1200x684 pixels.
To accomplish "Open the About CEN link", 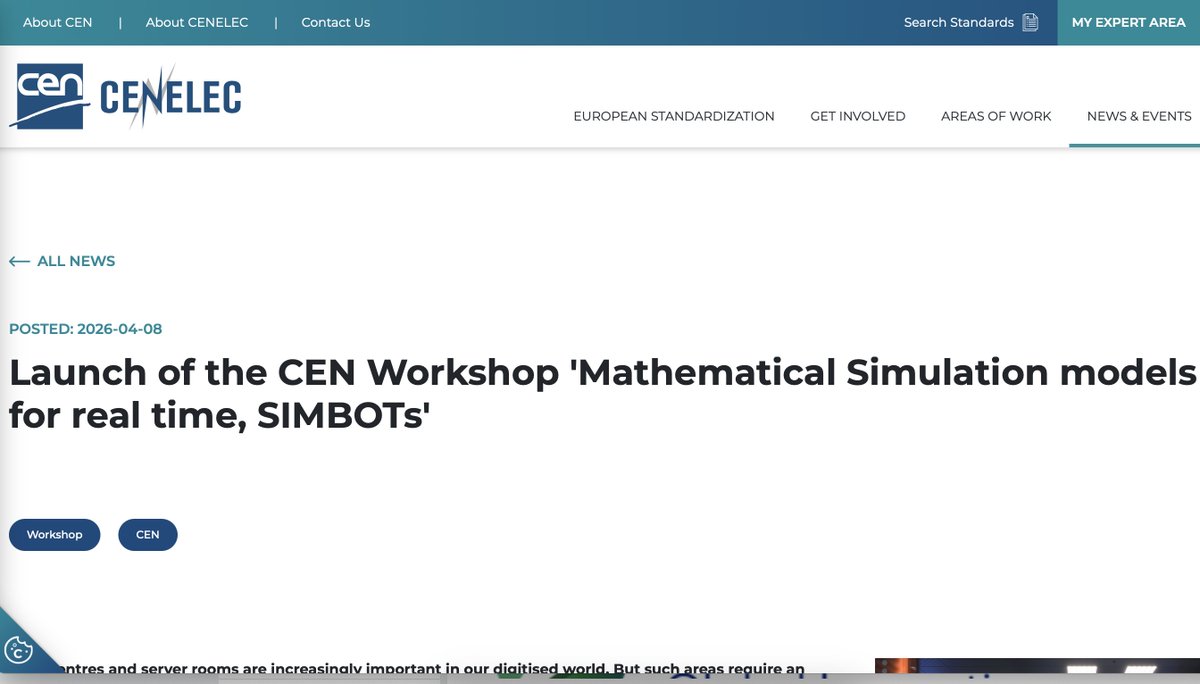I will [x=57, y=22].
